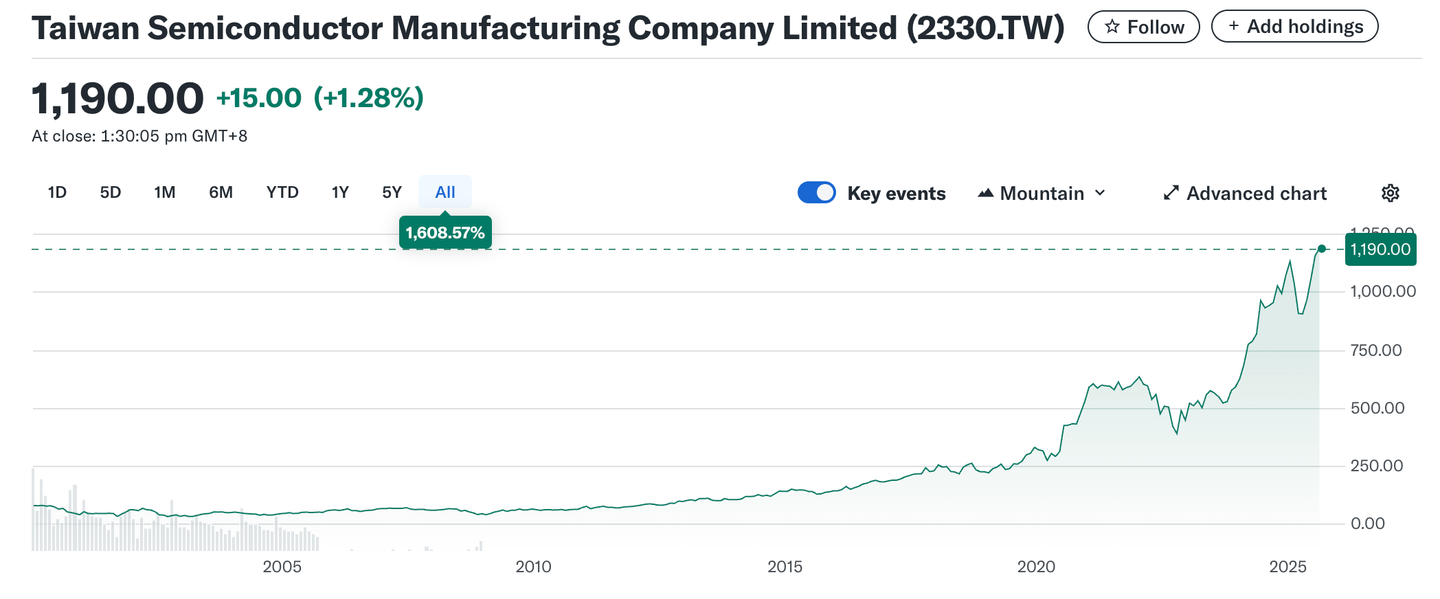This screenshot has width=1440, height=599.
Task: Choose the YTD time range
Action: click(282, 192)
